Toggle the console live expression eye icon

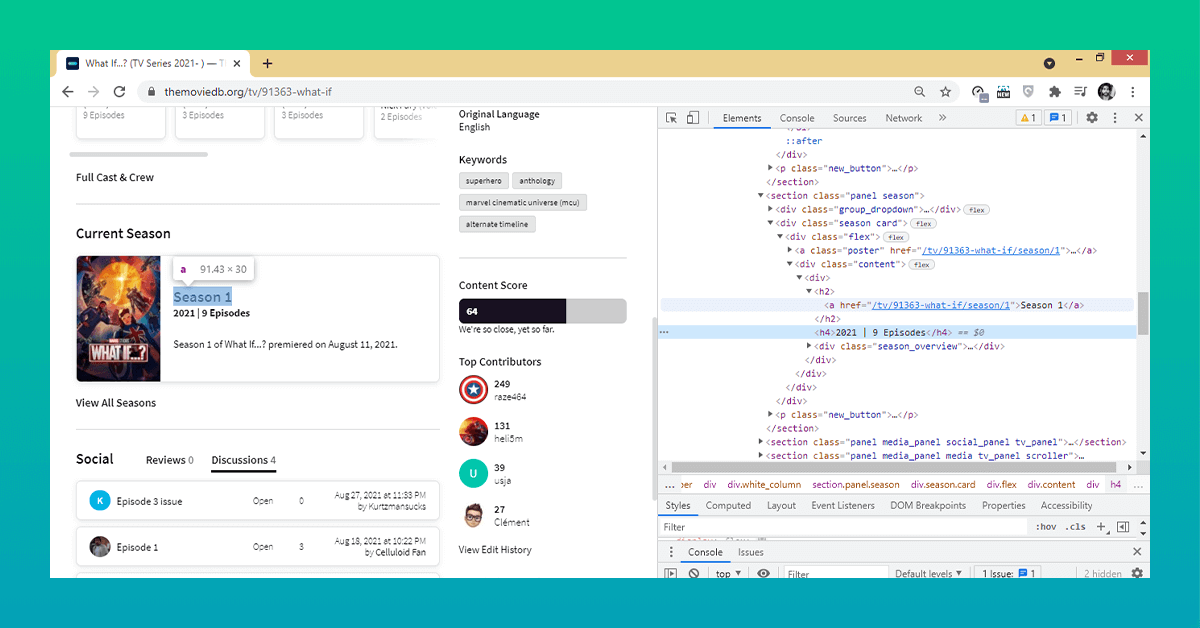coord(764,574)
